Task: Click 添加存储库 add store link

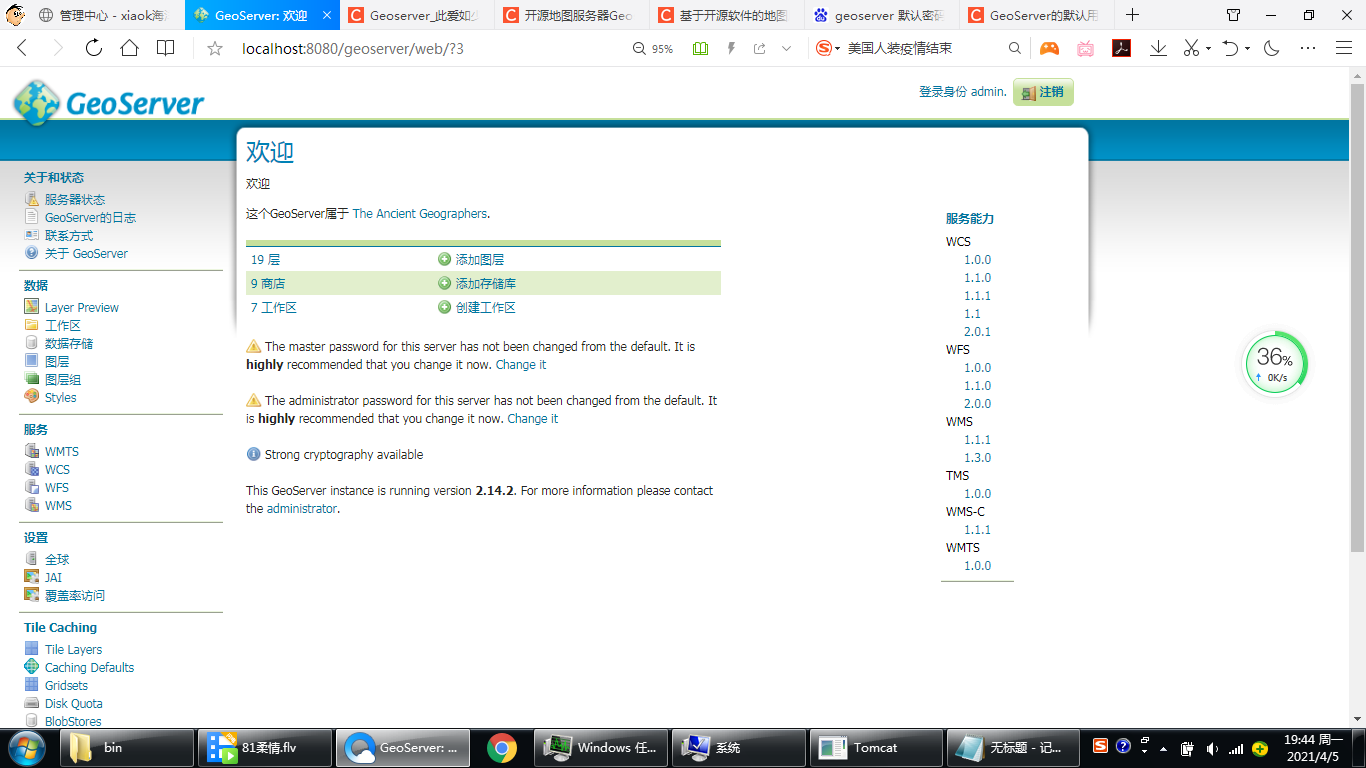Action: pyautogui.click(x=485, y=284)
